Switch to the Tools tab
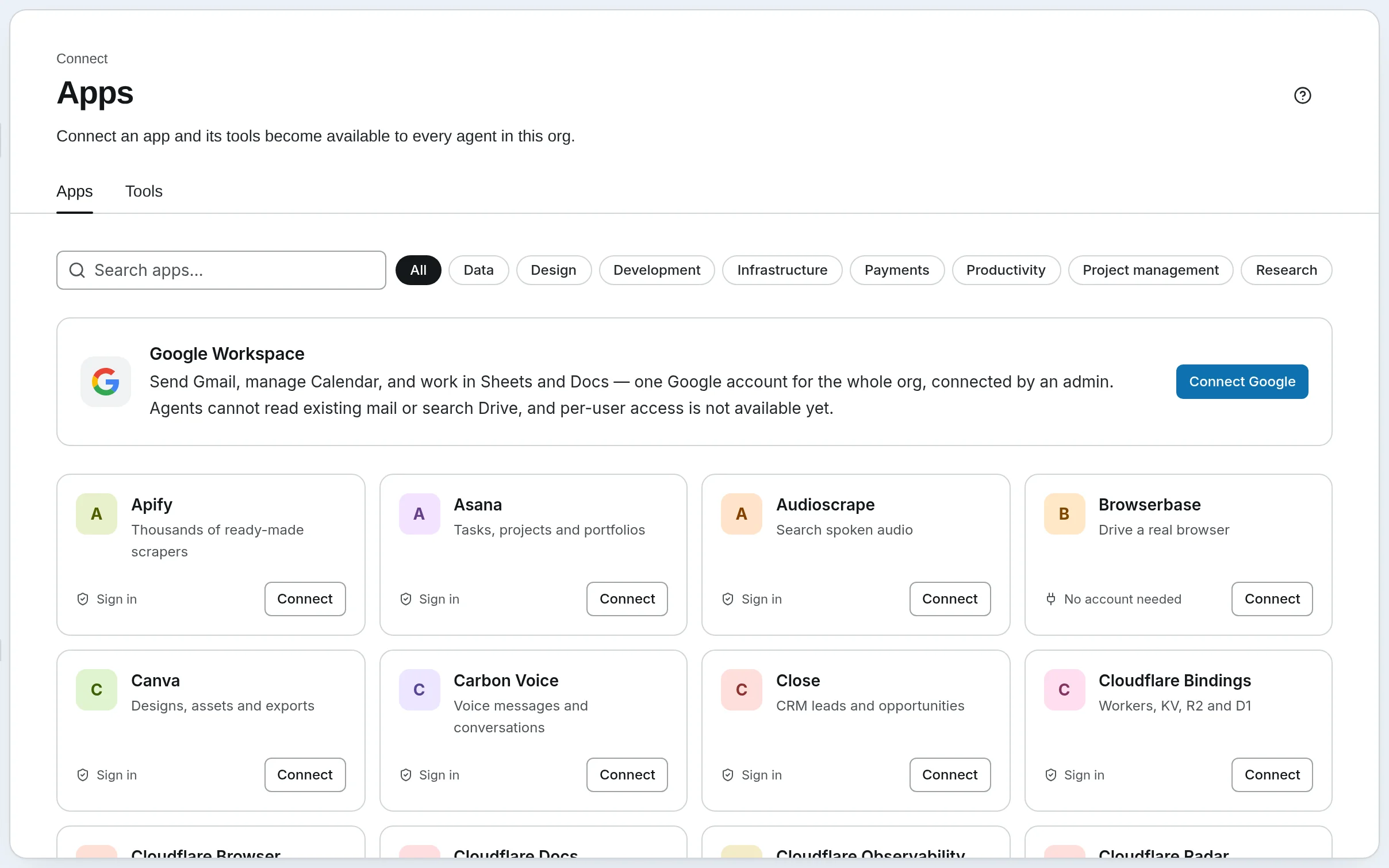Viewport: 1389px width, 868px height. pyautogui.click(x=144, y=191)
